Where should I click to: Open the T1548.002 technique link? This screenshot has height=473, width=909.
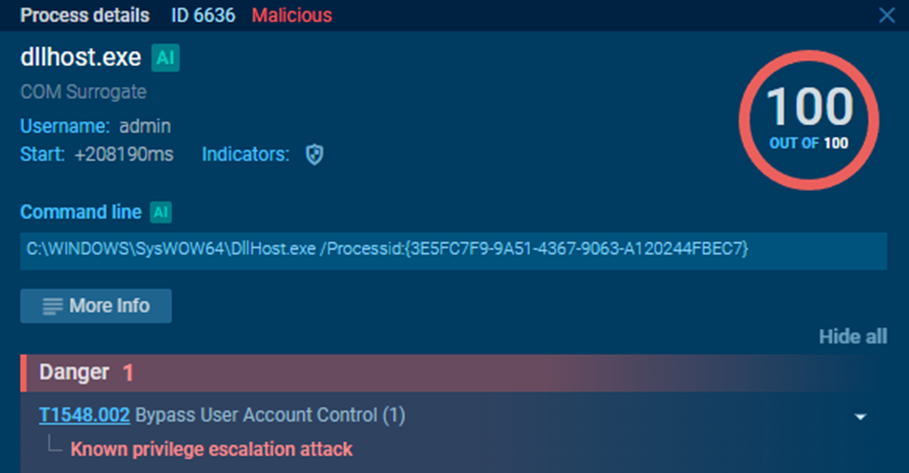tap(84, 415)
